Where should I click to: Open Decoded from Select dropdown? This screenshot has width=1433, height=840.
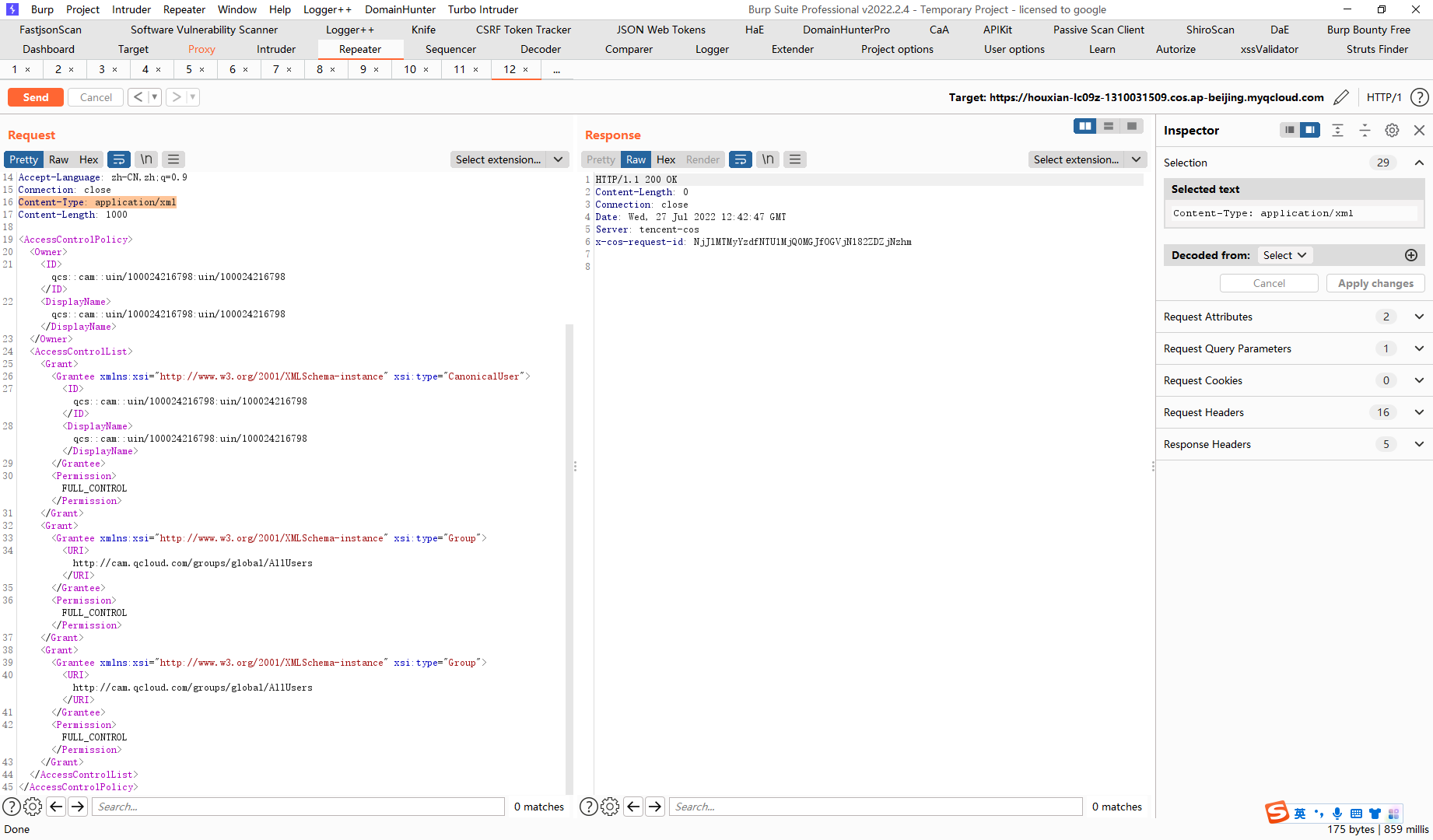click(1284, 255)
